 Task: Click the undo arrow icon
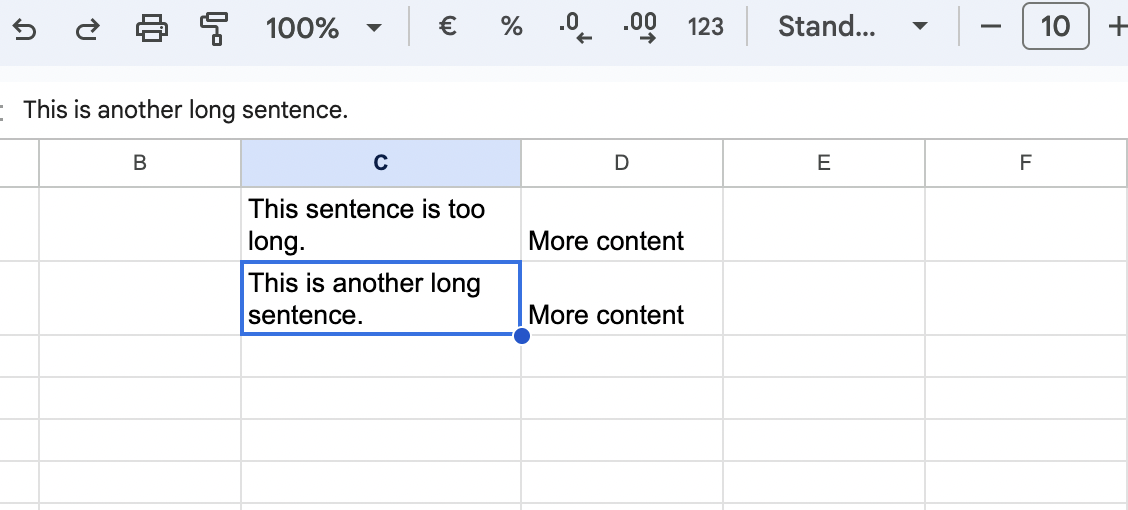click(x=24, y=28)
